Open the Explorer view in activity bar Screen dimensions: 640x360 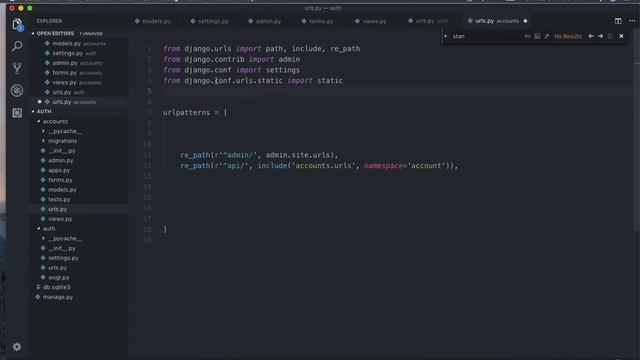[x=17, y=24]
